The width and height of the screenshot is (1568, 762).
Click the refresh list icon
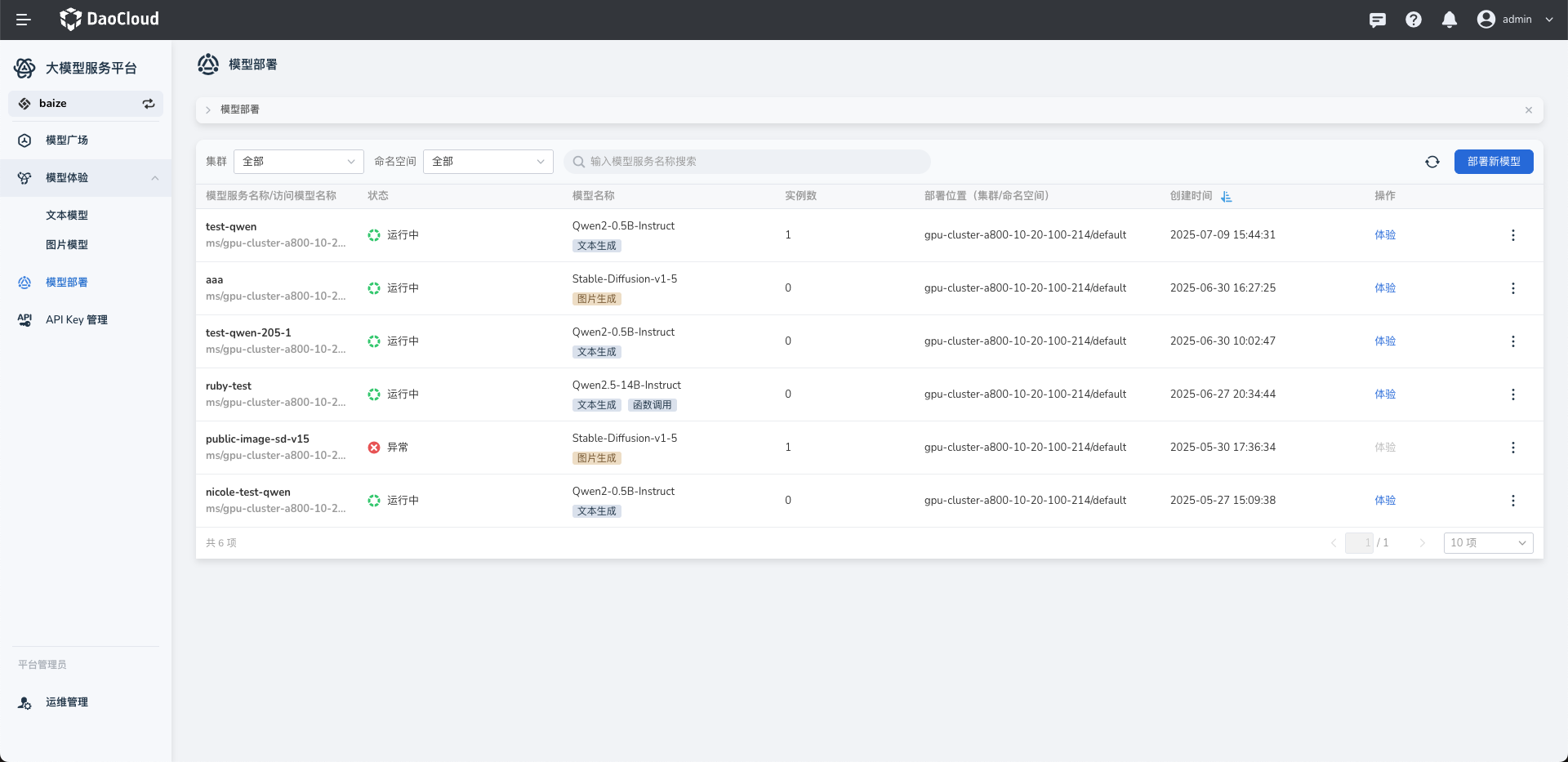pos(1432,162)
